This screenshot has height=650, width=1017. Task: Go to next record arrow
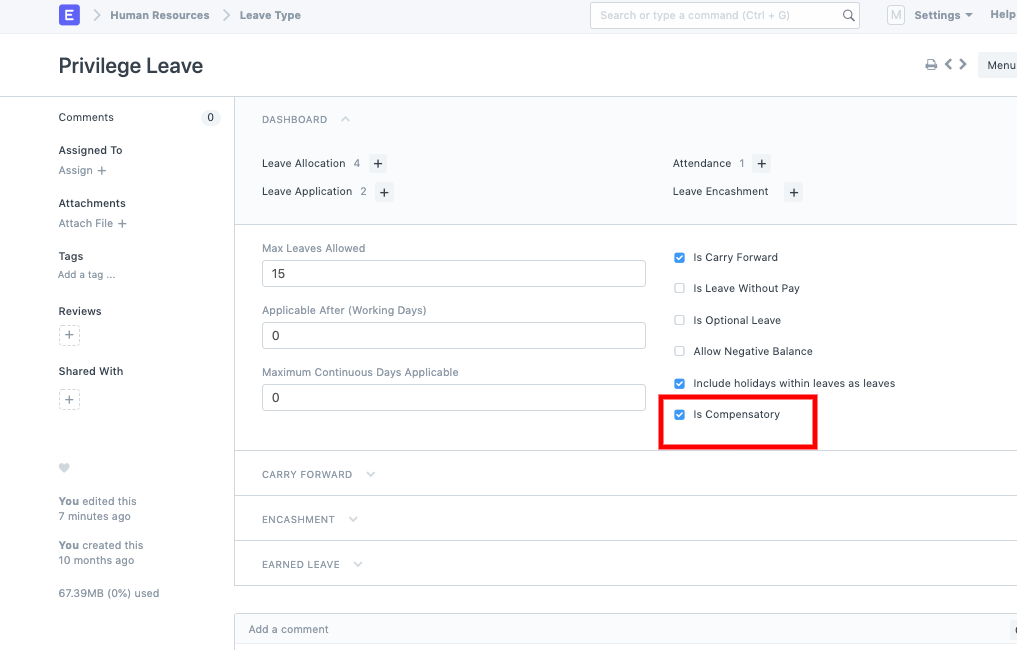coord(963,65)
